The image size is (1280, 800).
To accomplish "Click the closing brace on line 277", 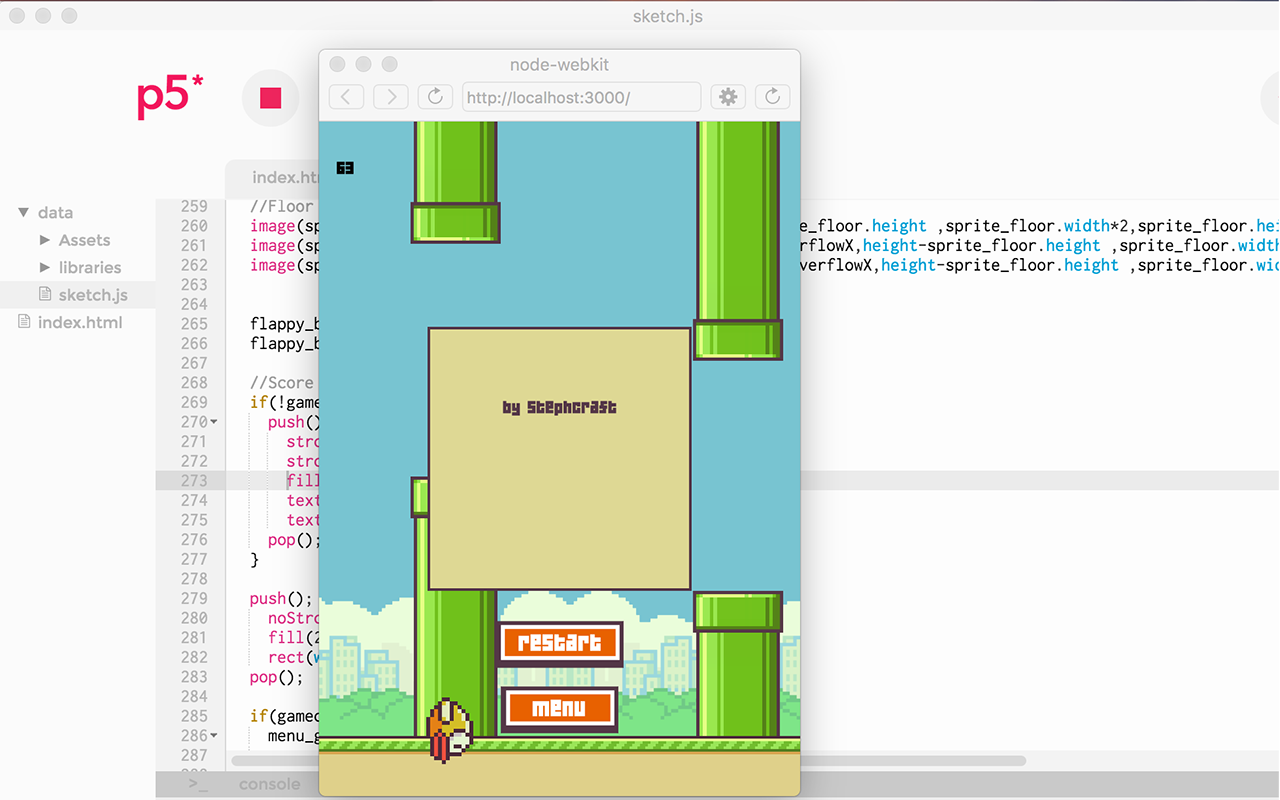I will [254, 560].
